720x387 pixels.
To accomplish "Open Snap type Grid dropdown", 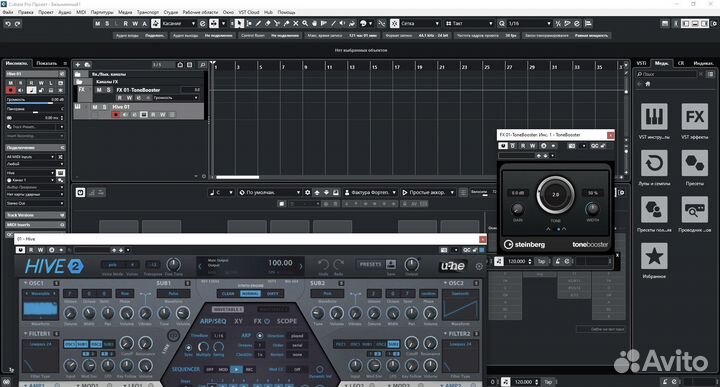I will [420, 23].
